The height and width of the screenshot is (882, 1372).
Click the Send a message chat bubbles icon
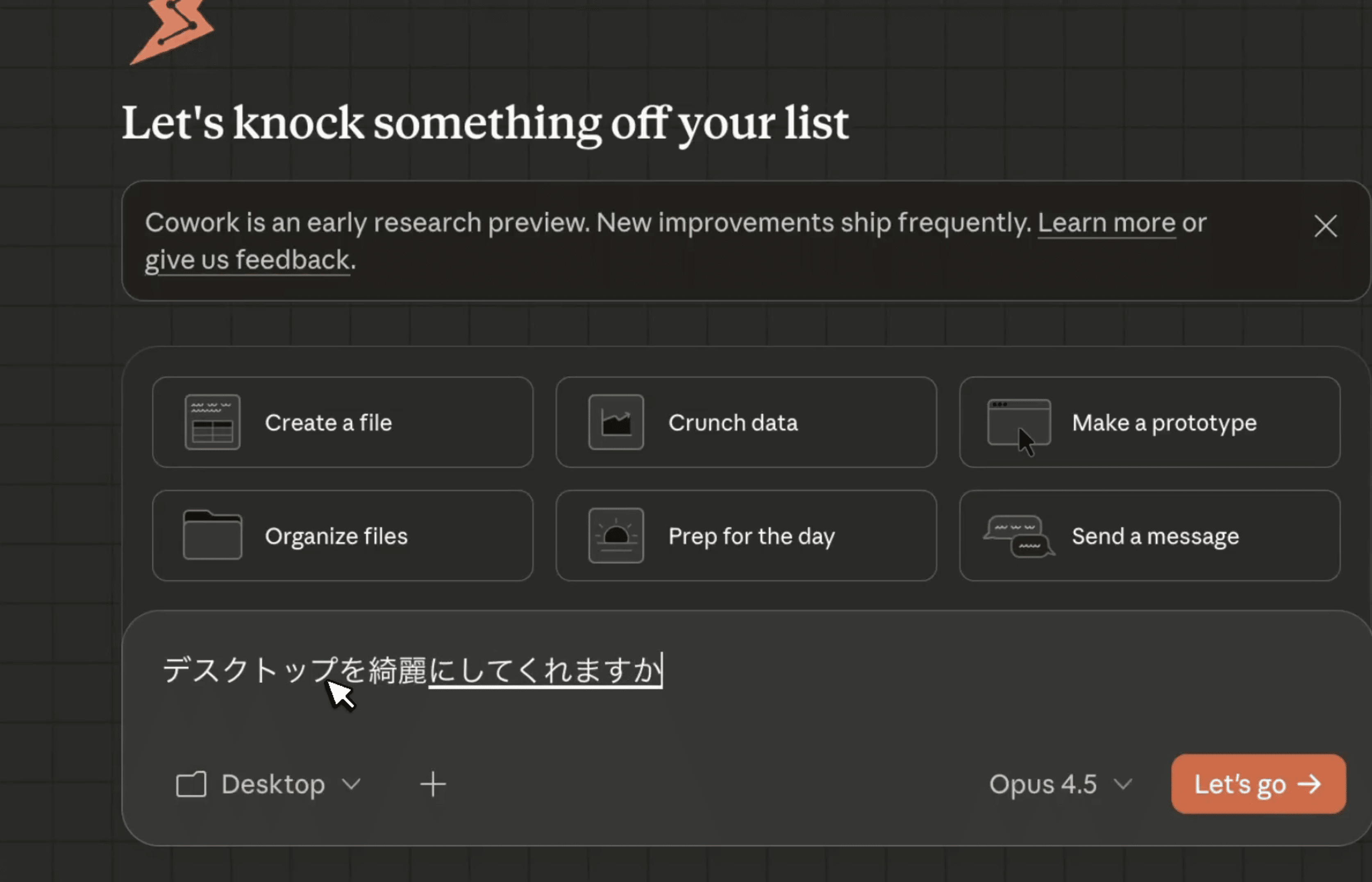(x=1019, y=536)
